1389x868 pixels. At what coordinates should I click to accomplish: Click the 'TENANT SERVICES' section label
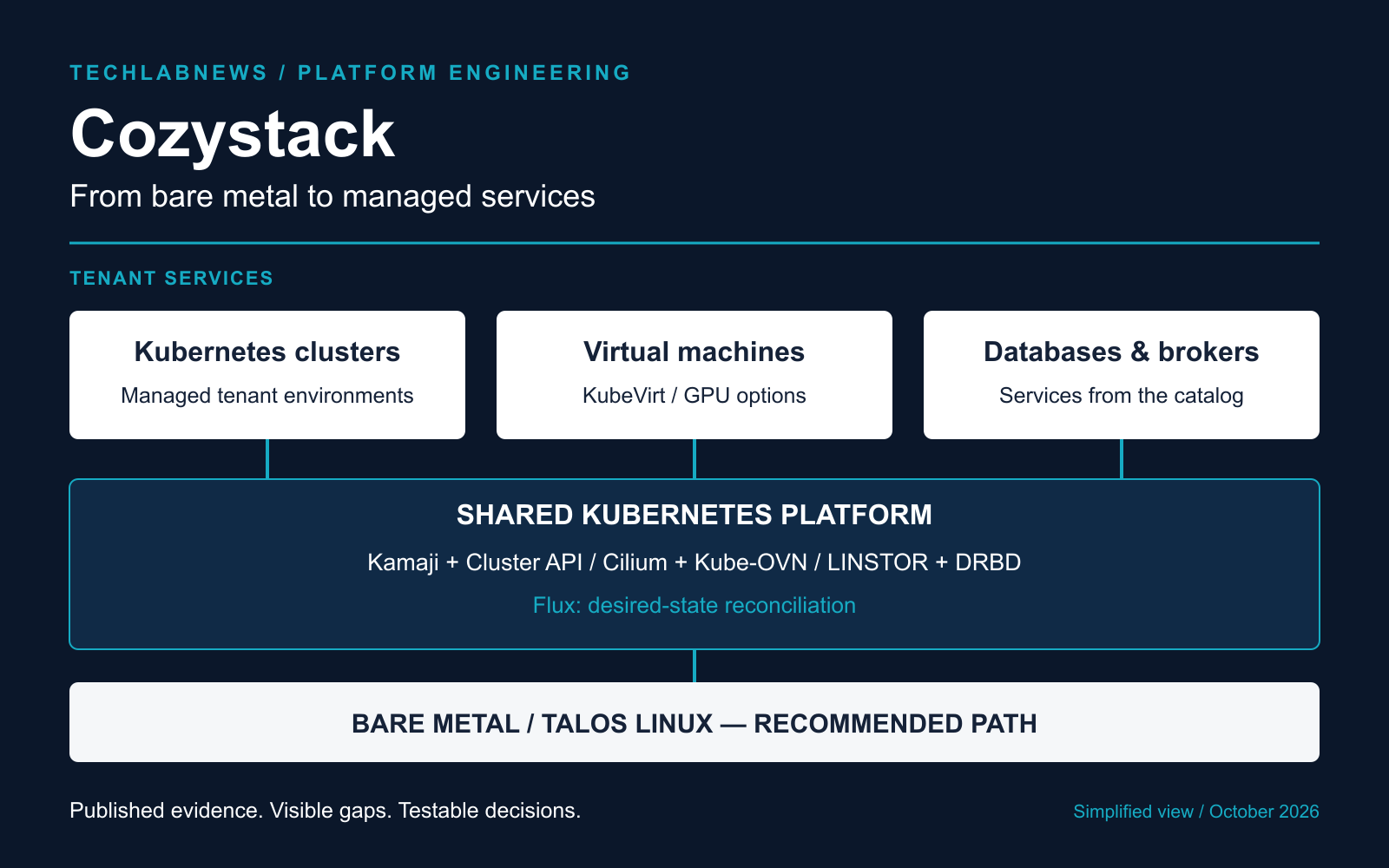pos(171,279)
